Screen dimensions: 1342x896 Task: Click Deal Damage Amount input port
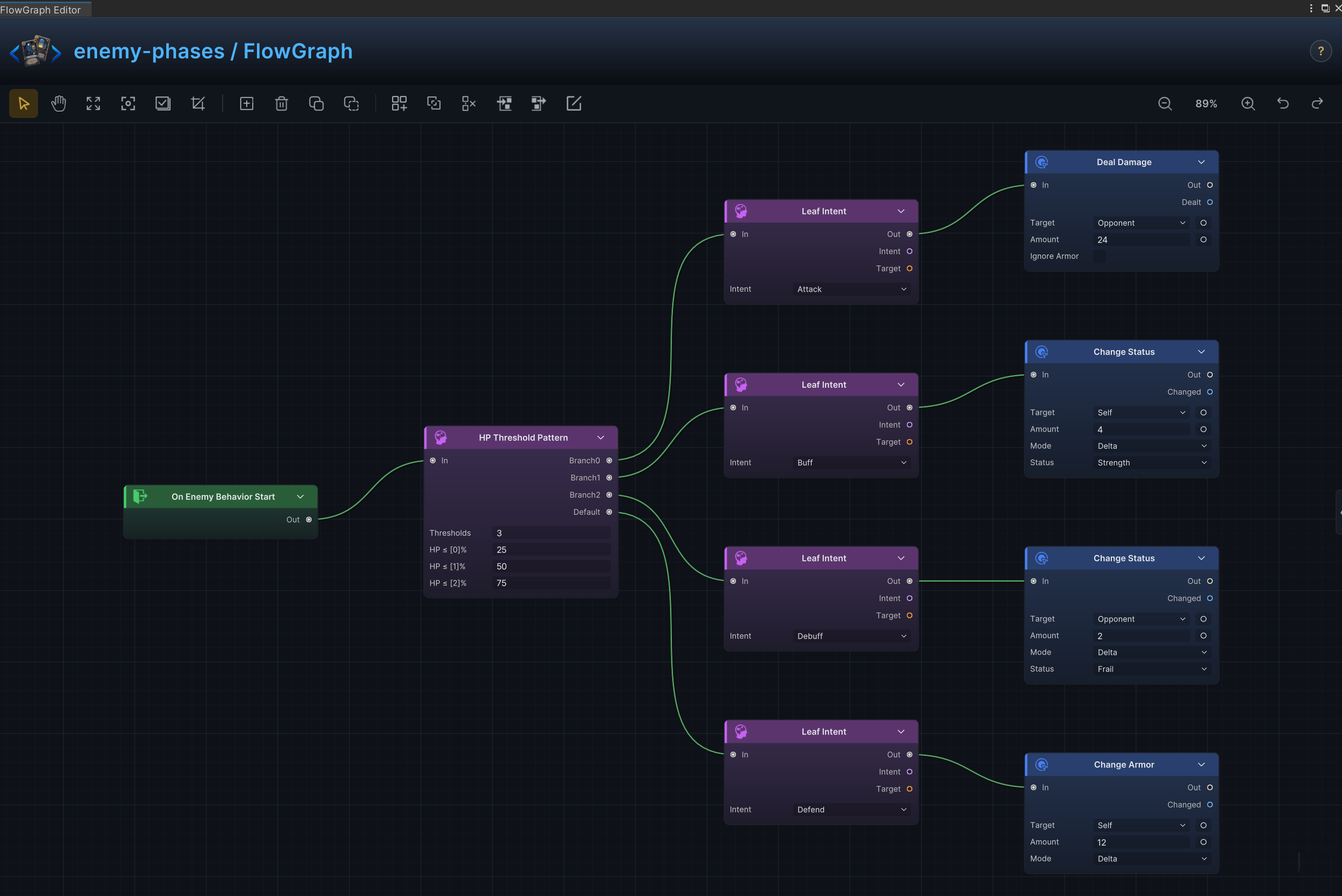pos(1203,240)
